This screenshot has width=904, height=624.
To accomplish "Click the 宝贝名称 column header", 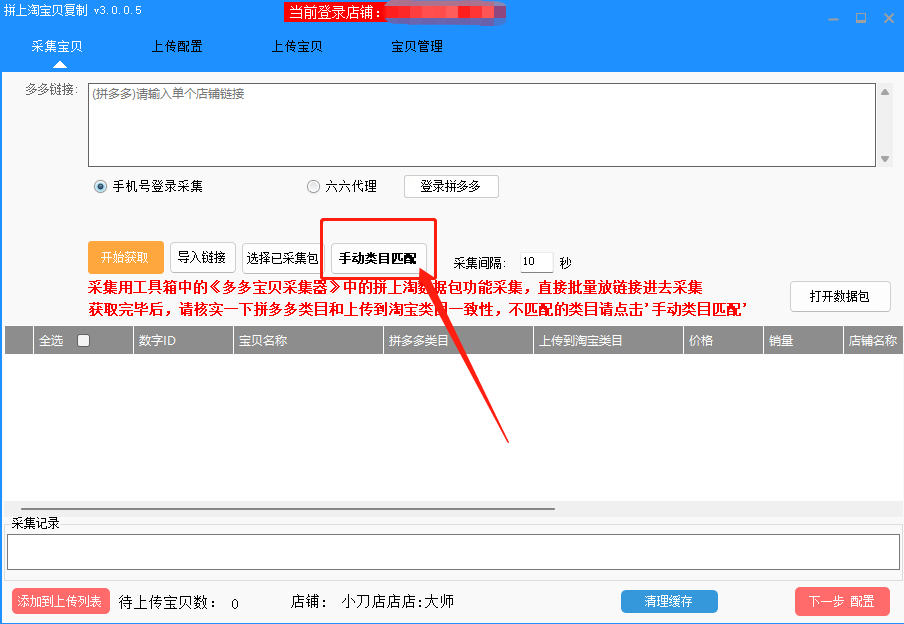I will click(x=308, y=341).
